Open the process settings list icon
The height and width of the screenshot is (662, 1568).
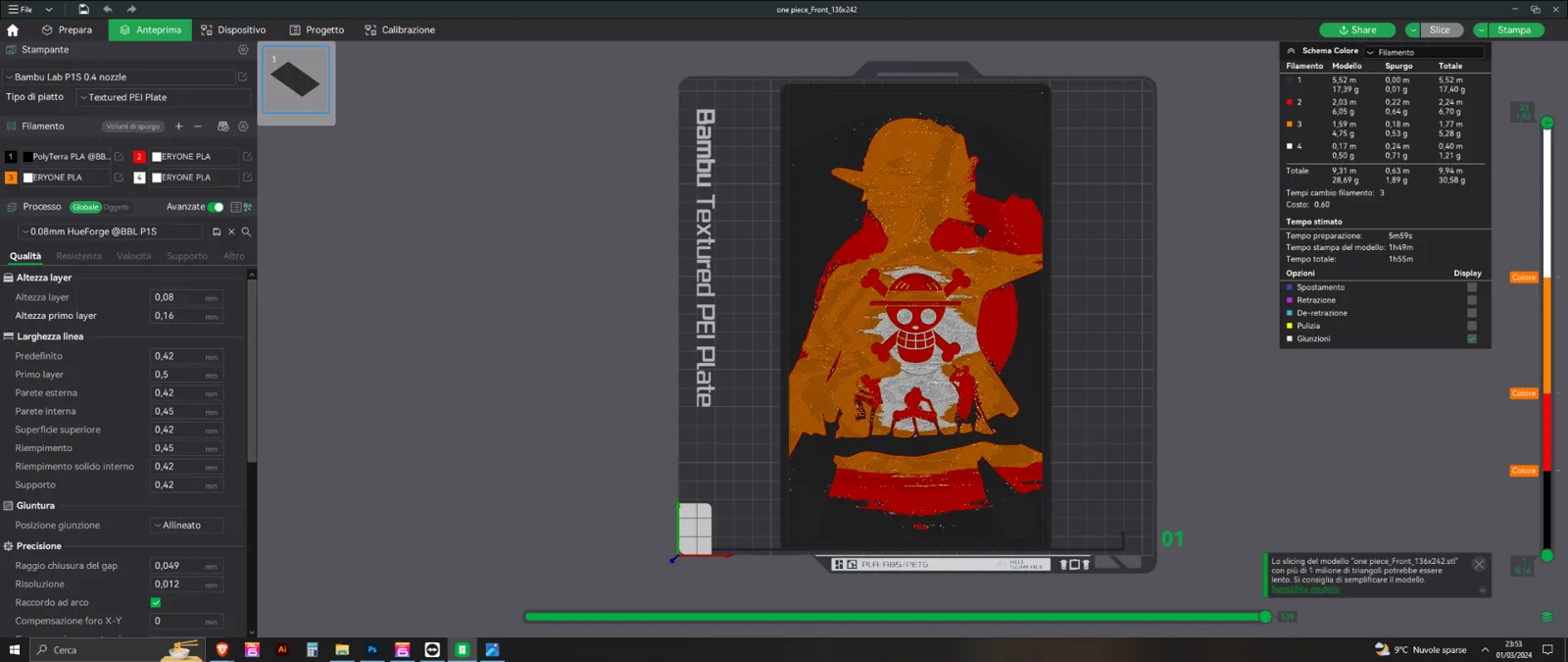(236, 207)
